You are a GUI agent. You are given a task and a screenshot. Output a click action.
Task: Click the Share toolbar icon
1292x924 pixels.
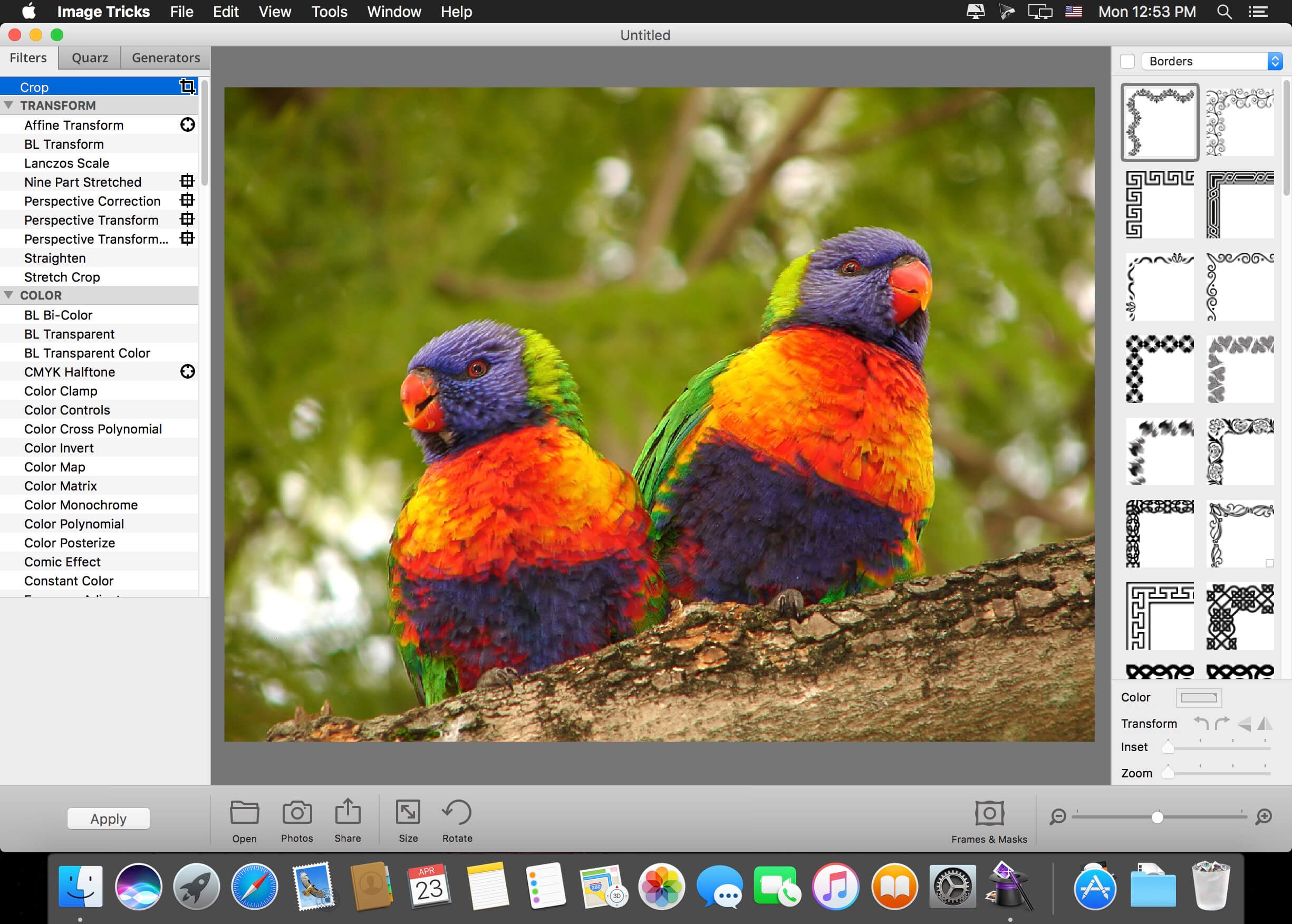348,812
